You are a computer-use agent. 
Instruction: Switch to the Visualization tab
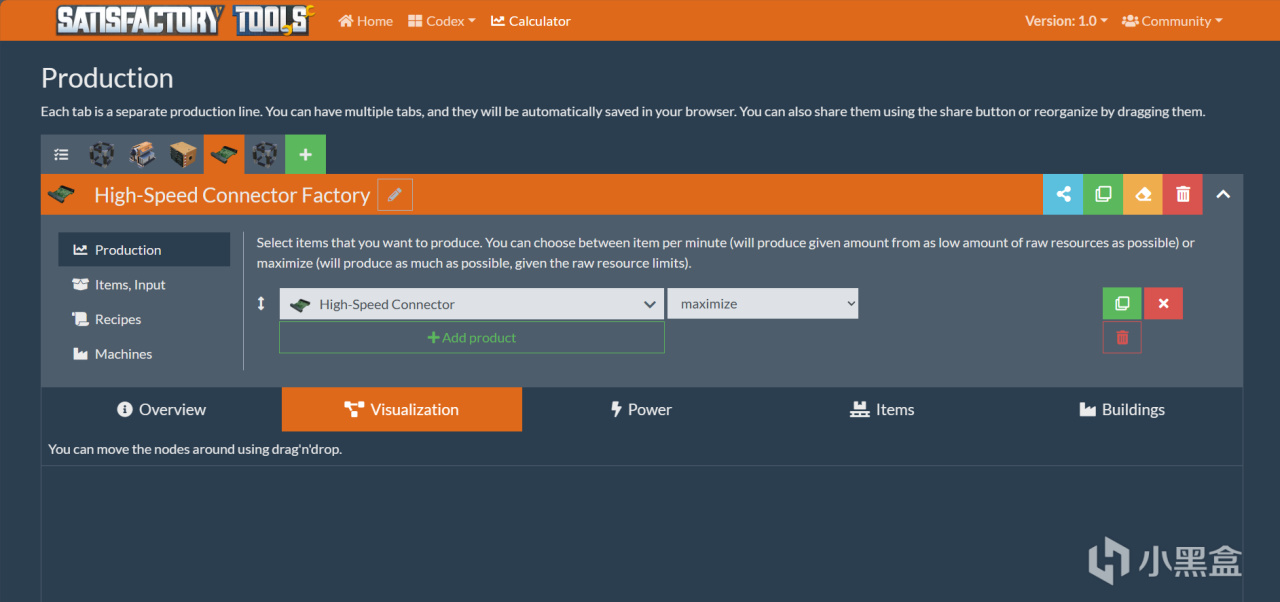pos(402,409)
